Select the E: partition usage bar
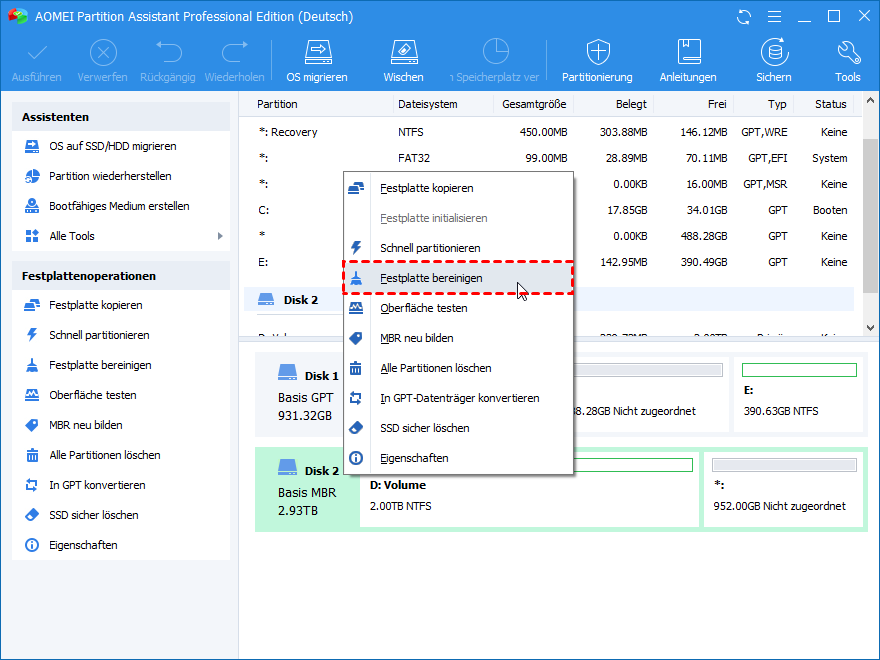 pos(799,370)
